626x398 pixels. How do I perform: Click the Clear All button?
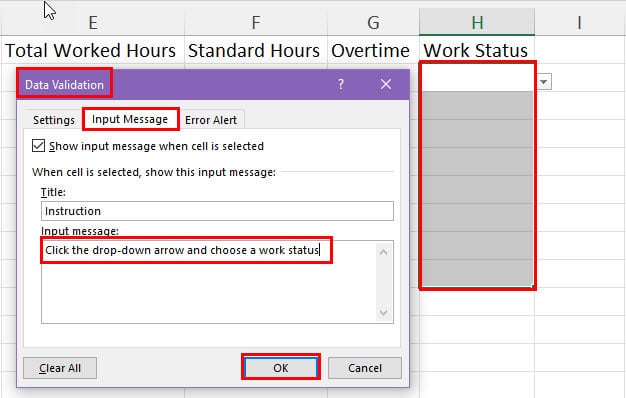[60, 368]
